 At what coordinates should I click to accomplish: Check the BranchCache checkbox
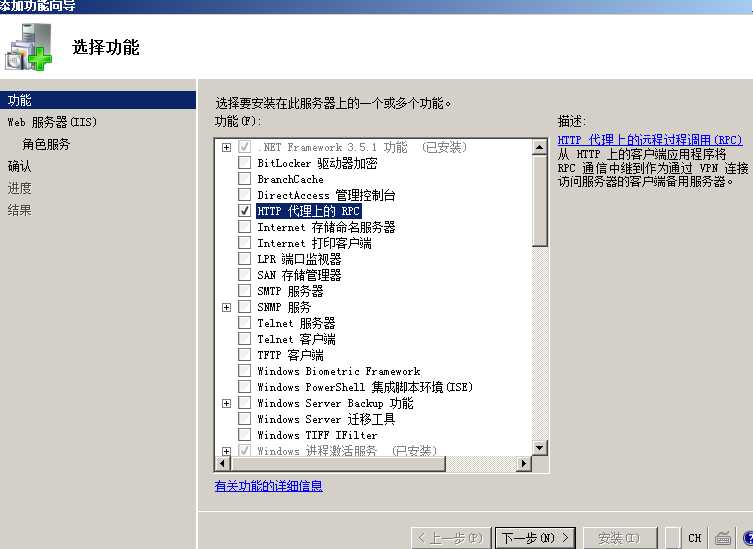[244, 179]
